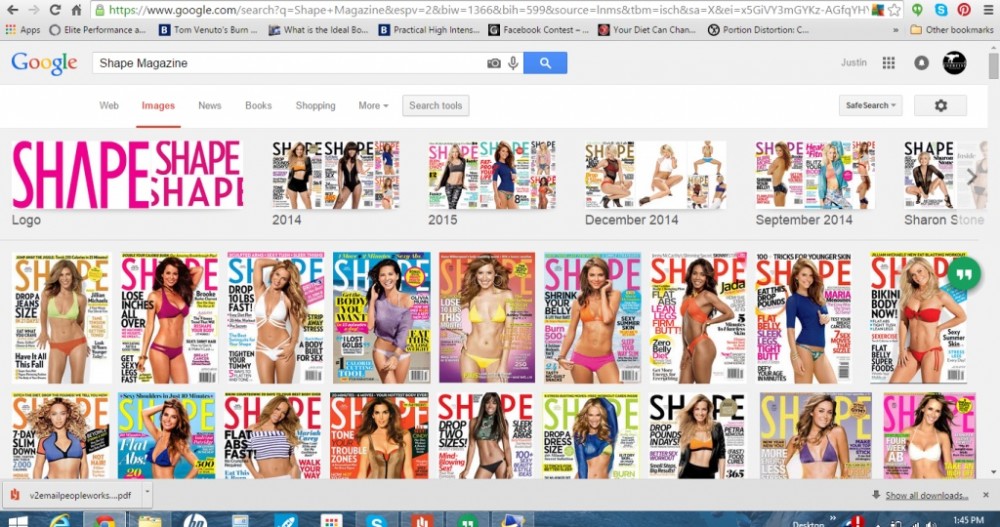Show hidden bookmarks with the double chevron
The height and width of the screenshot is (527, 1000).
[895, 30]
